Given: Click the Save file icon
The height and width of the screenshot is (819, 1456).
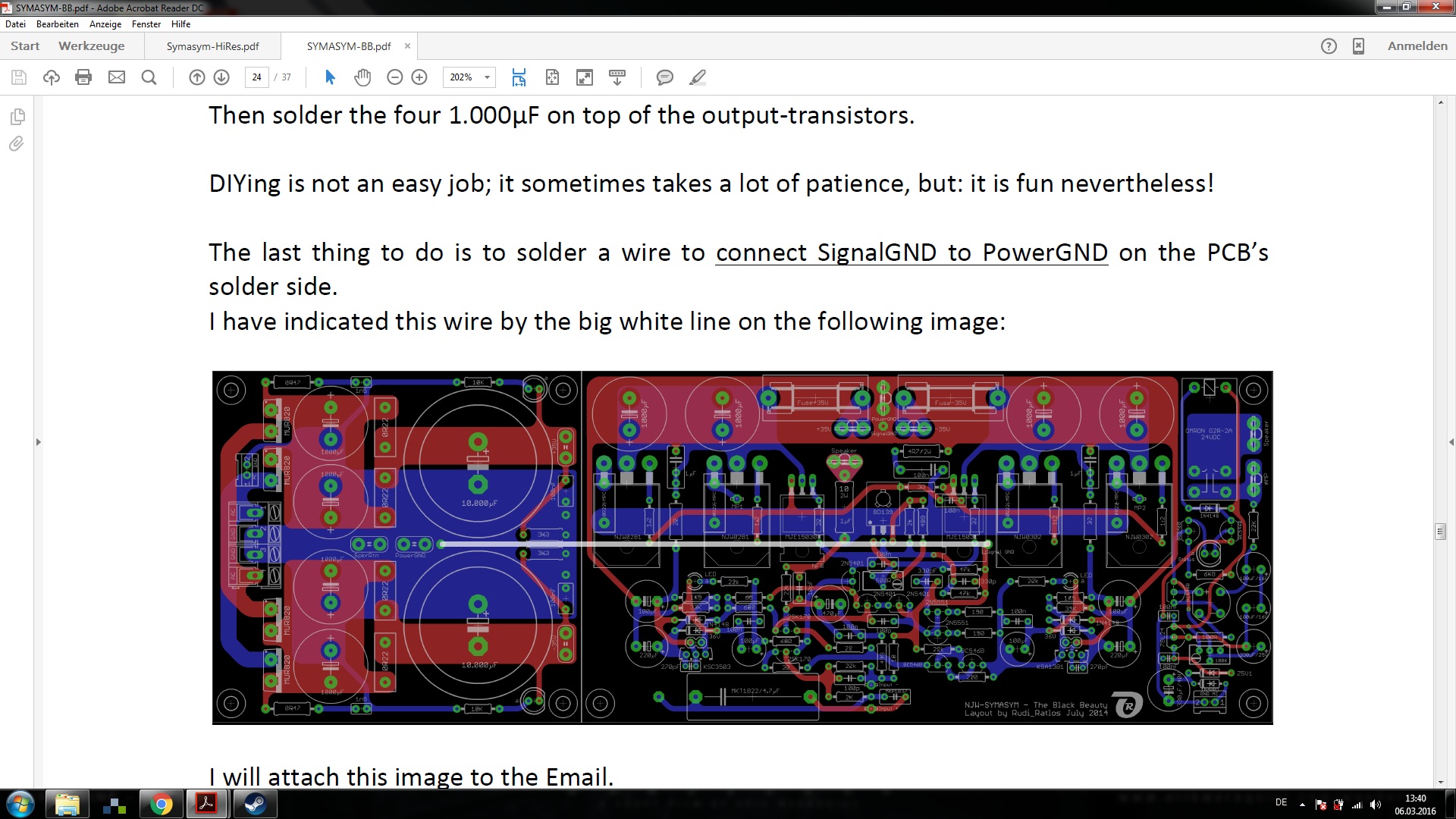Looking at the screenshot, I should pyautogui.click(x=19, y=77).
